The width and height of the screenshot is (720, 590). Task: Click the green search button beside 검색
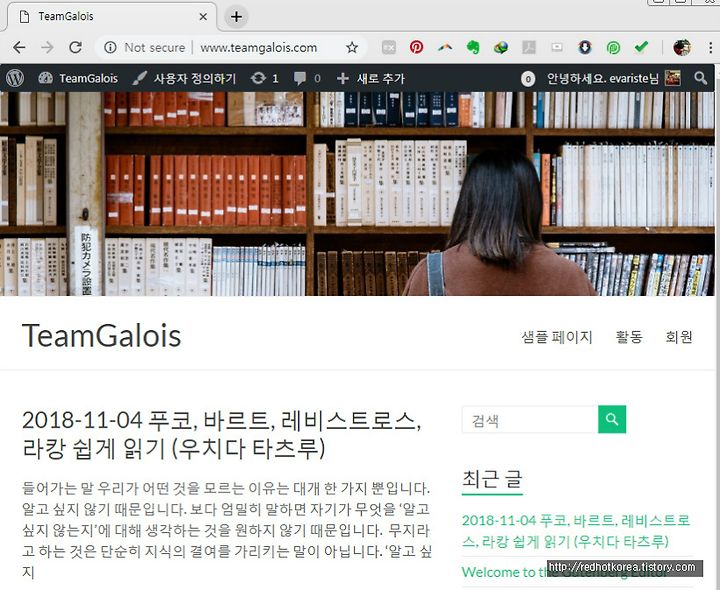(612, 419)
